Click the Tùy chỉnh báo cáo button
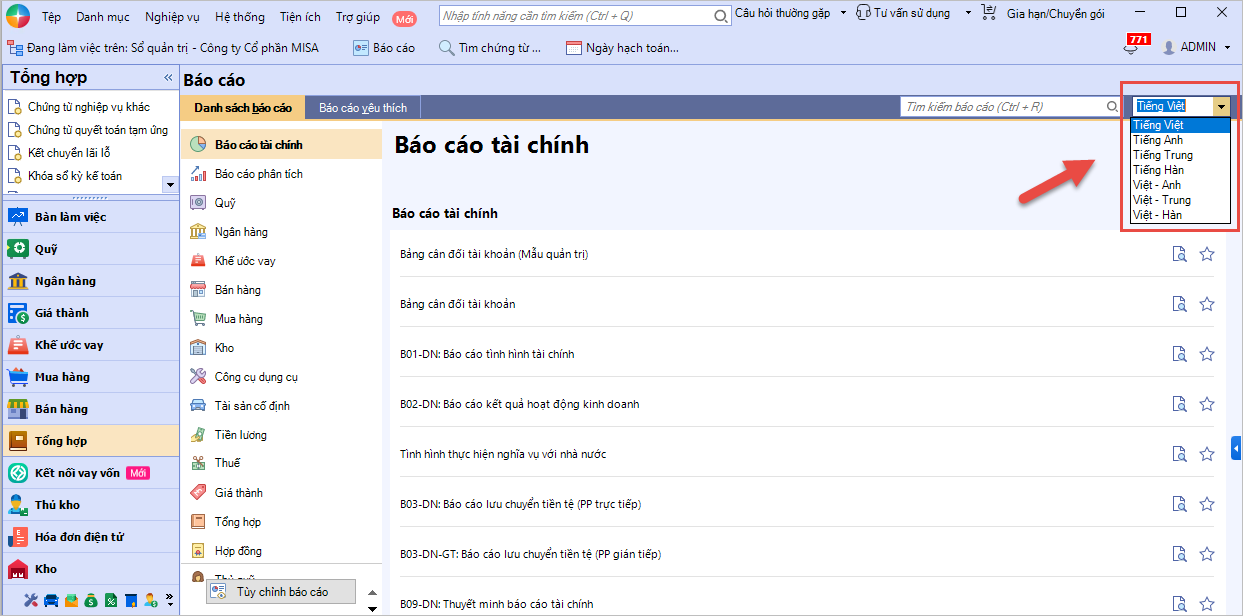The width and height of the screenshot is (1243, 616). pos(281,592)
